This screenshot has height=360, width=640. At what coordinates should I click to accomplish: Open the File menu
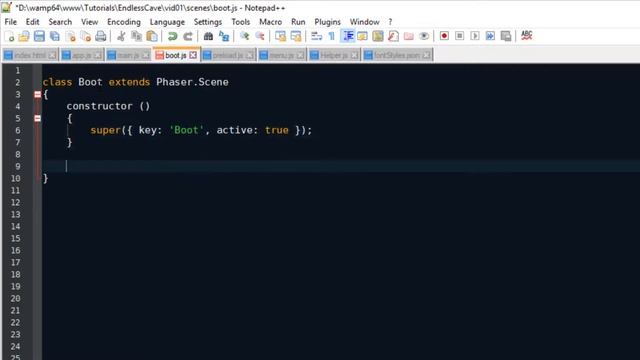pyautogui.click(x=11, y=22)
